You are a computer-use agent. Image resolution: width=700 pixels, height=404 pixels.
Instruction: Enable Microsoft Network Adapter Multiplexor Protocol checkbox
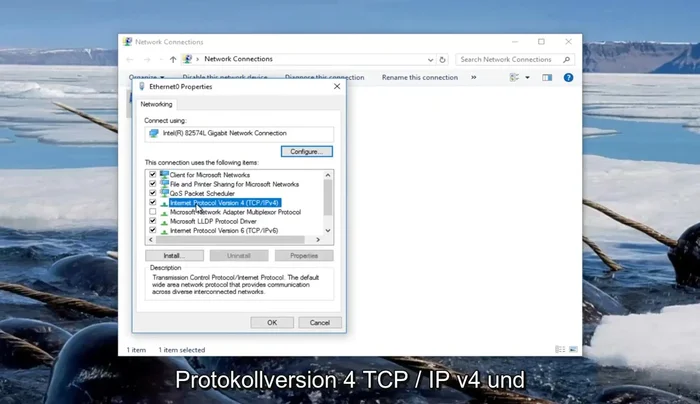coord(153,212)
